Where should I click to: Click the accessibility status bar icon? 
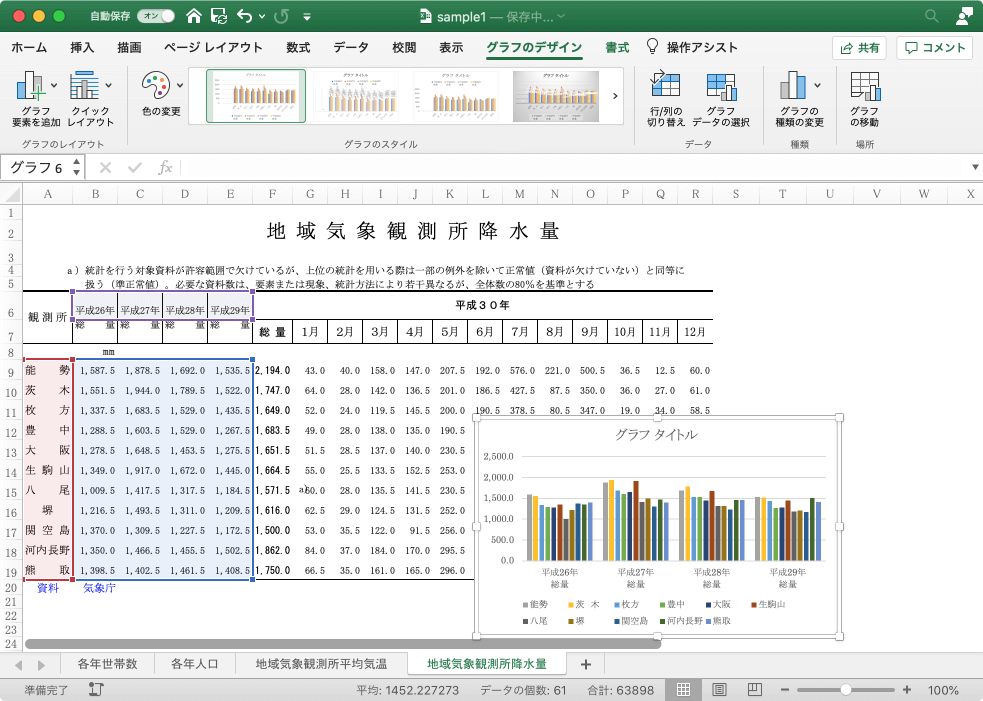click(x=96, y=690)
